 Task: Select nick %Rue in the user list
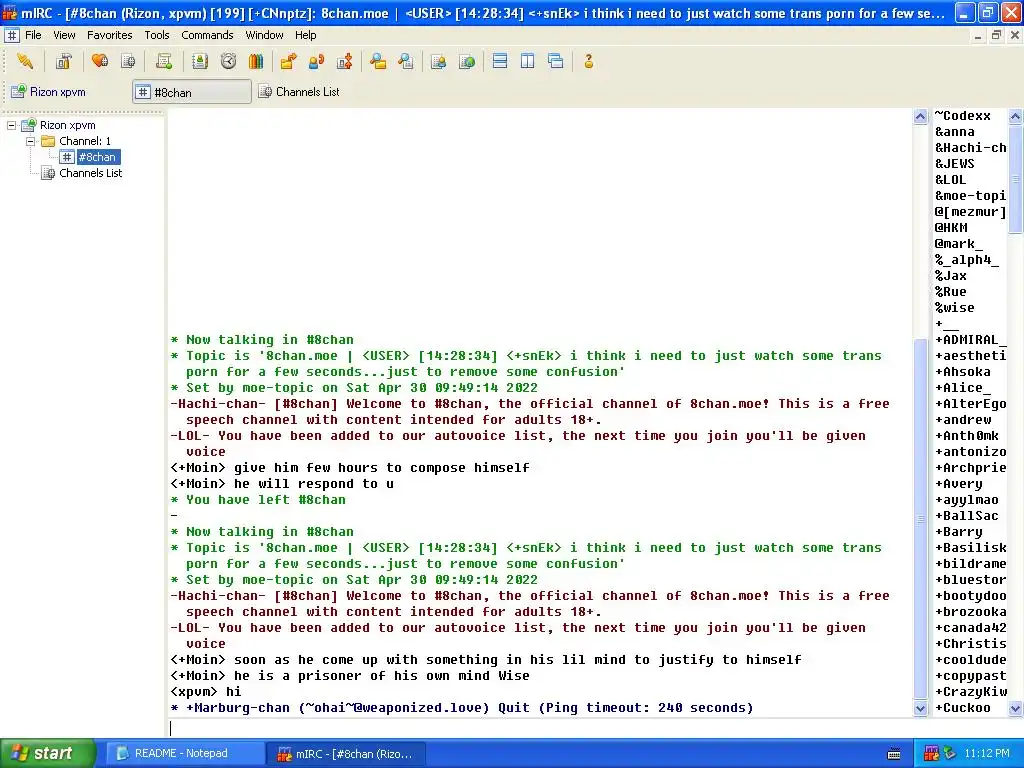950,292
